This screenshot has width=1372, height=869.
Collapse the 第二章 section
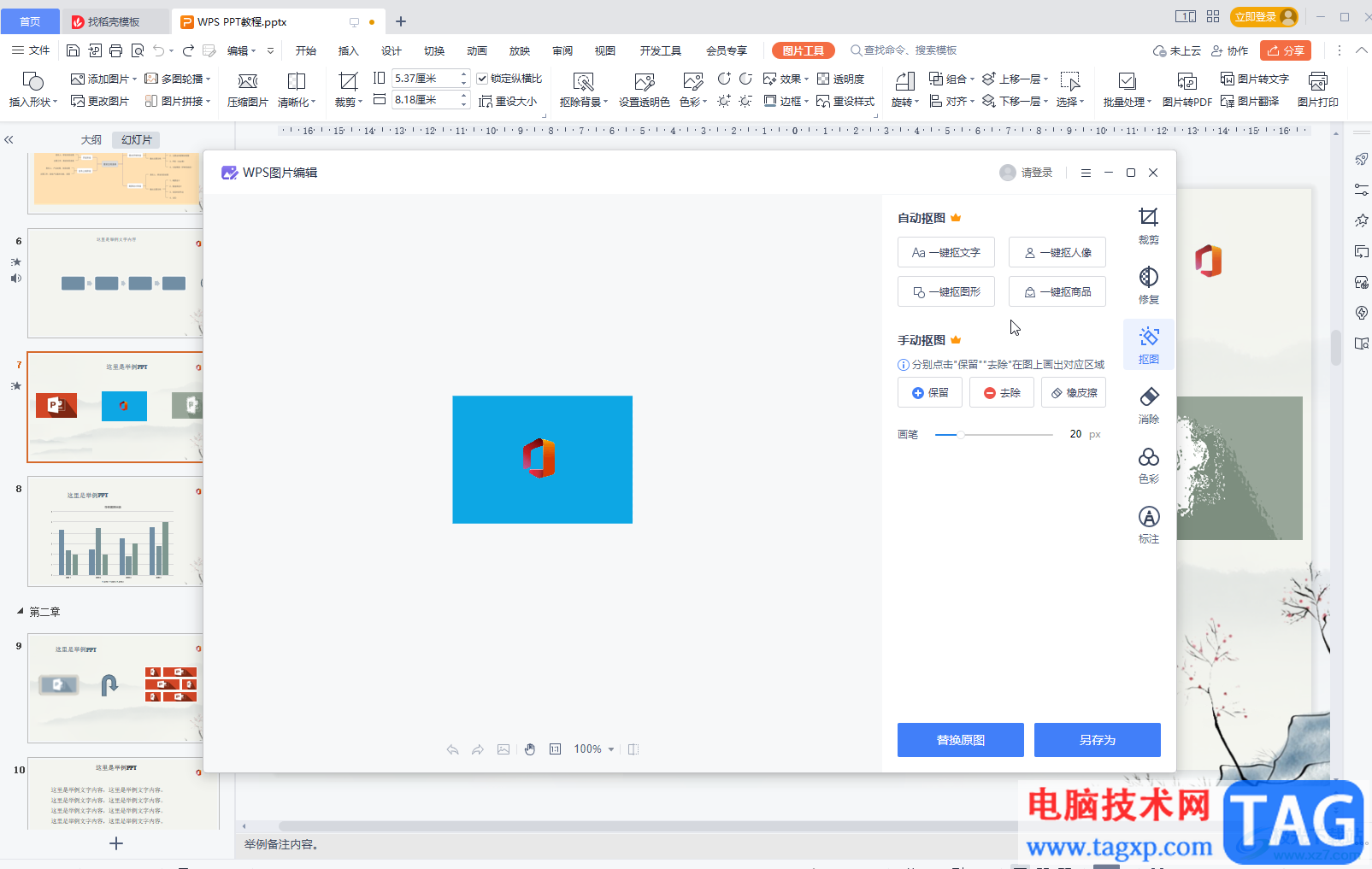pyautogui.click(x=21, y=612)
